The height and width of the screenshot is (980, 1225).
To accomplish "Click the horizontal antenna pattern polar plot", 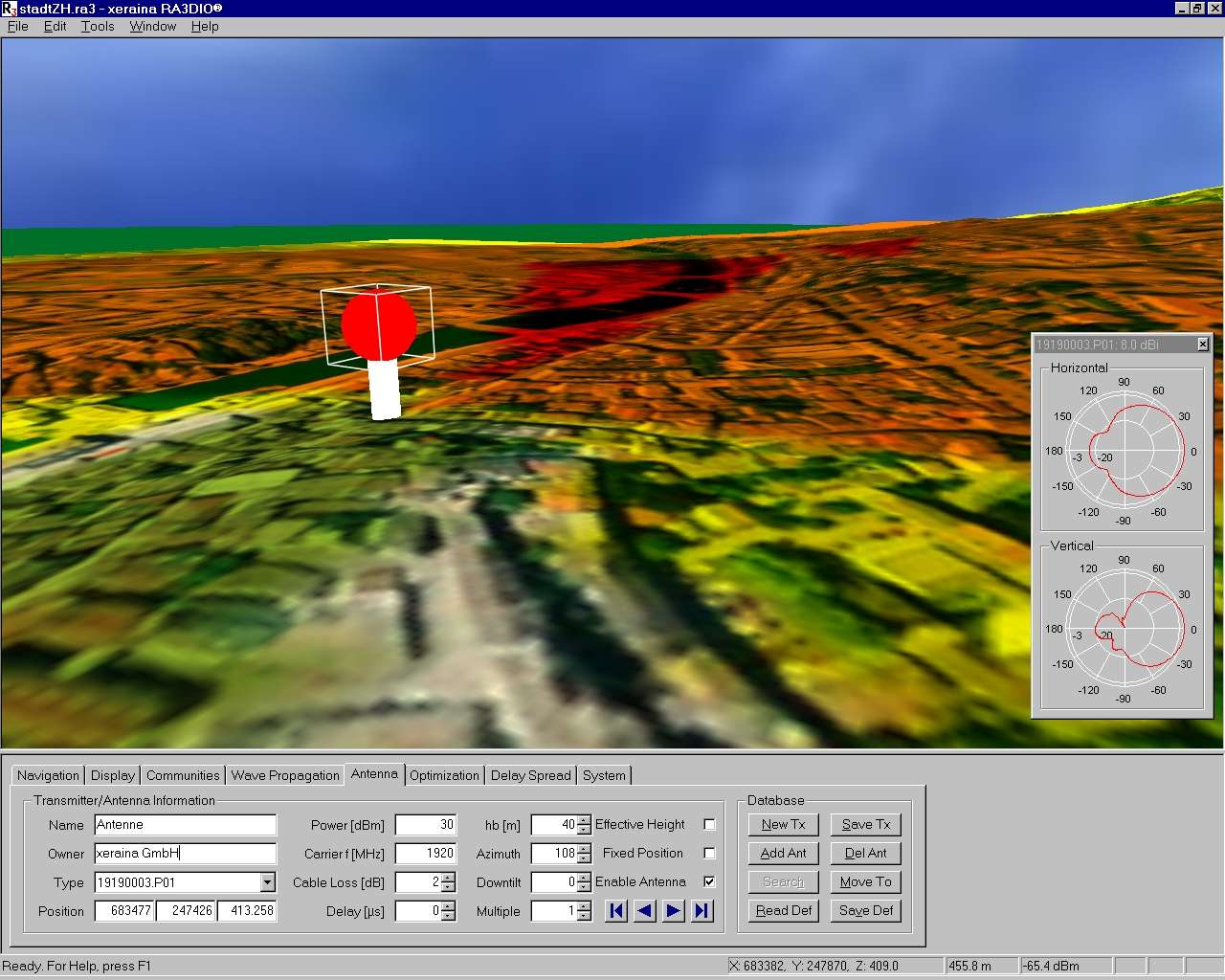I will (1124, 451).
